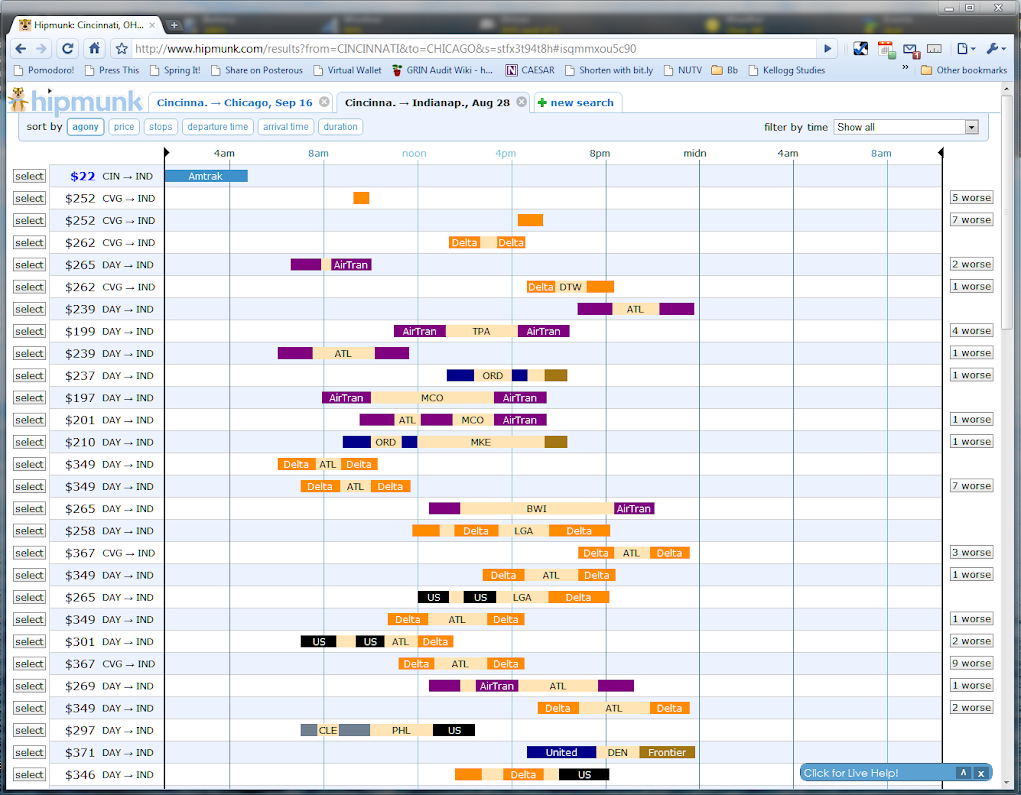Collapse the Live Help widget
This screenshot has height=795, width=1021.
[964, 773]
